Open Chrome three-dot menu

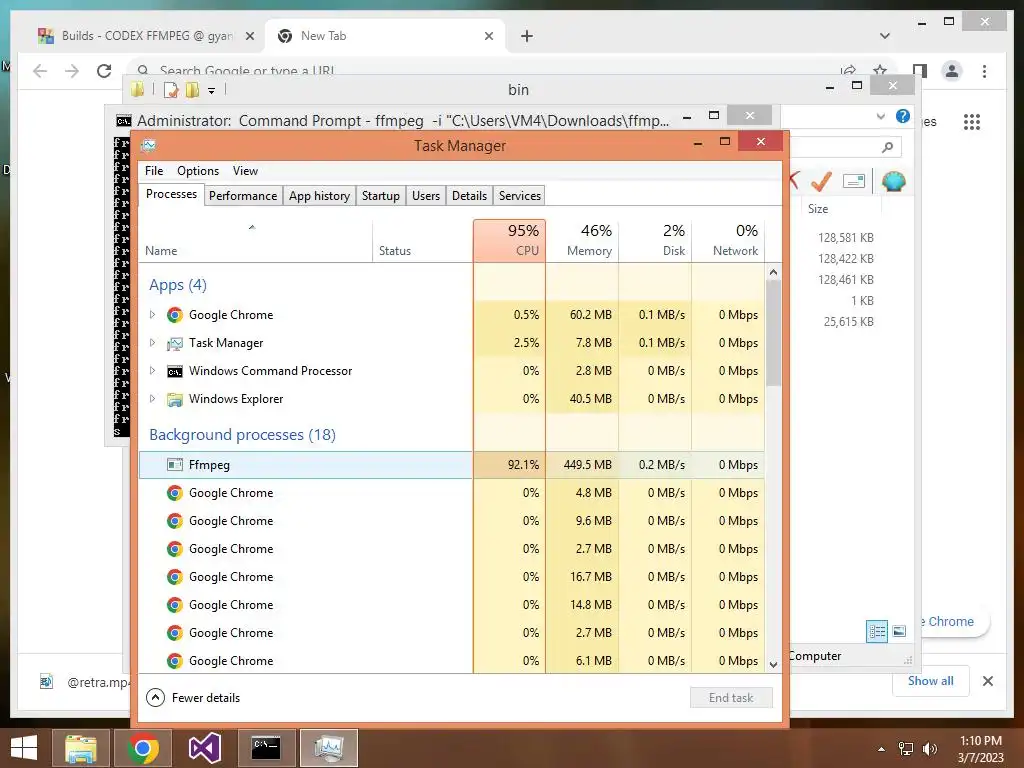click(x=984, y=71)
